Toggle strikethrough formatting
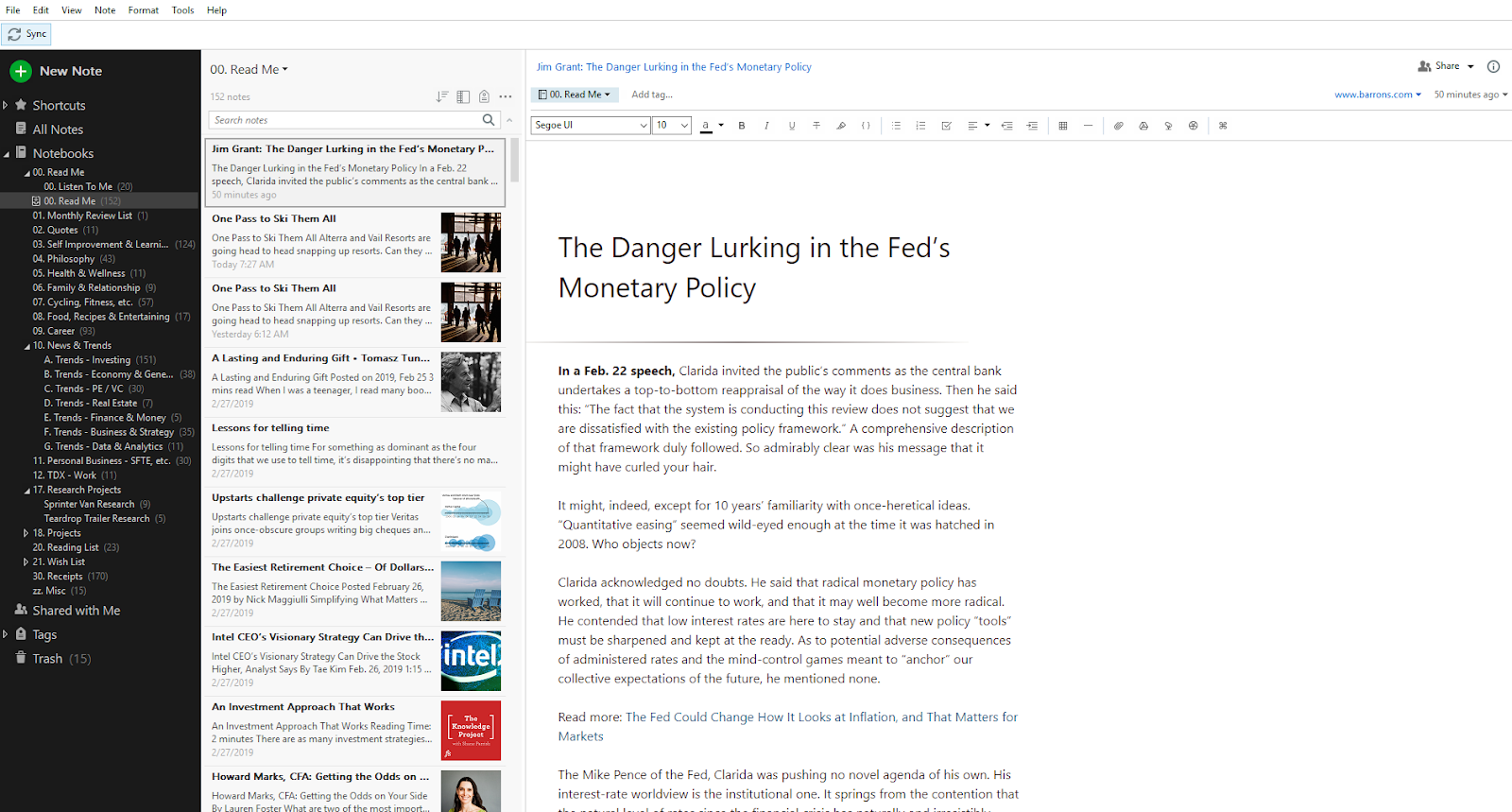The image size is (1512, 812). [x=816, y=126]
